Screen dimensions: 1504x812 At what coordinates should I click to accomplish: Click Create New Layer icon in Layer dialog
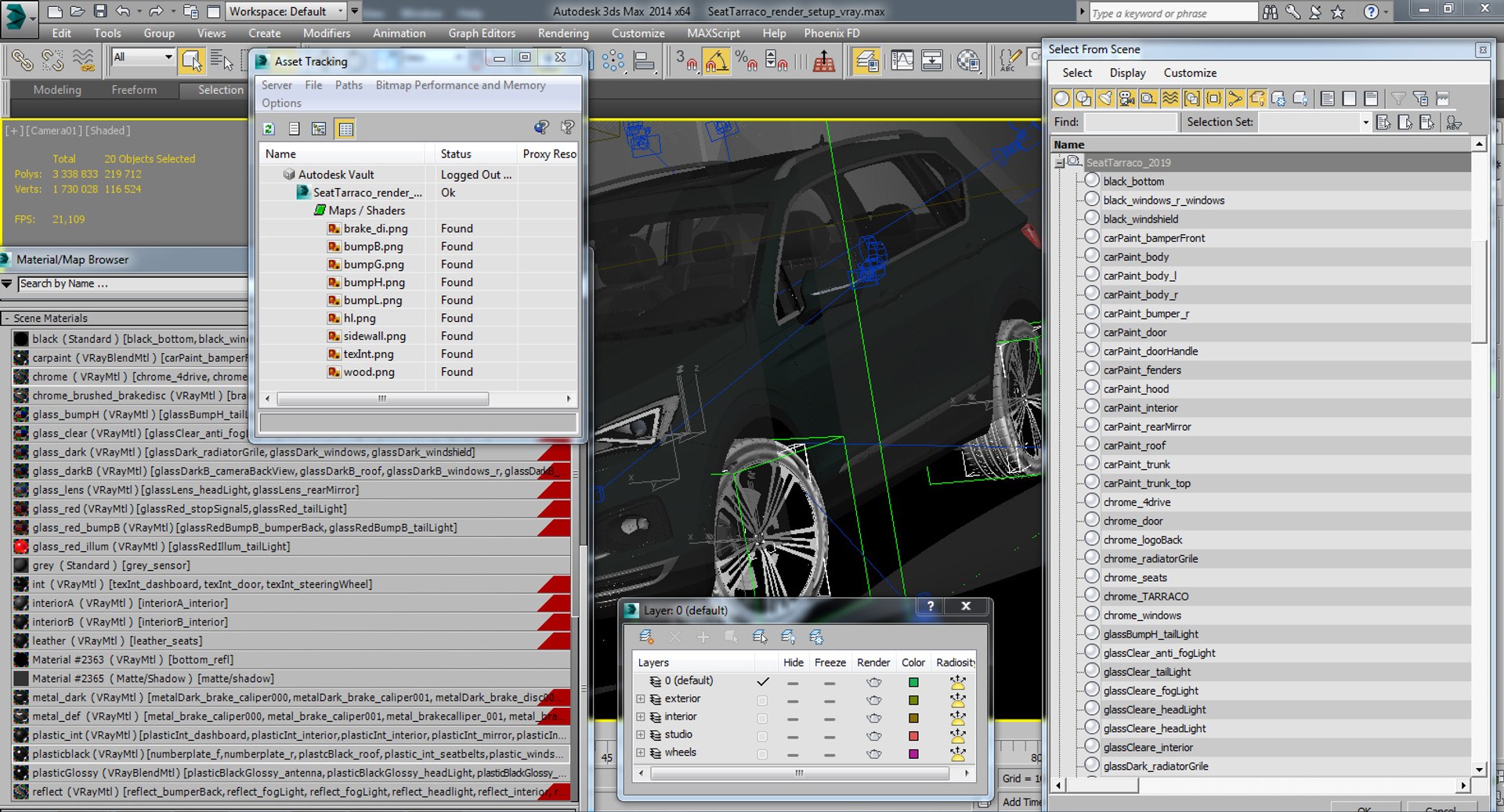coord(647,637)
